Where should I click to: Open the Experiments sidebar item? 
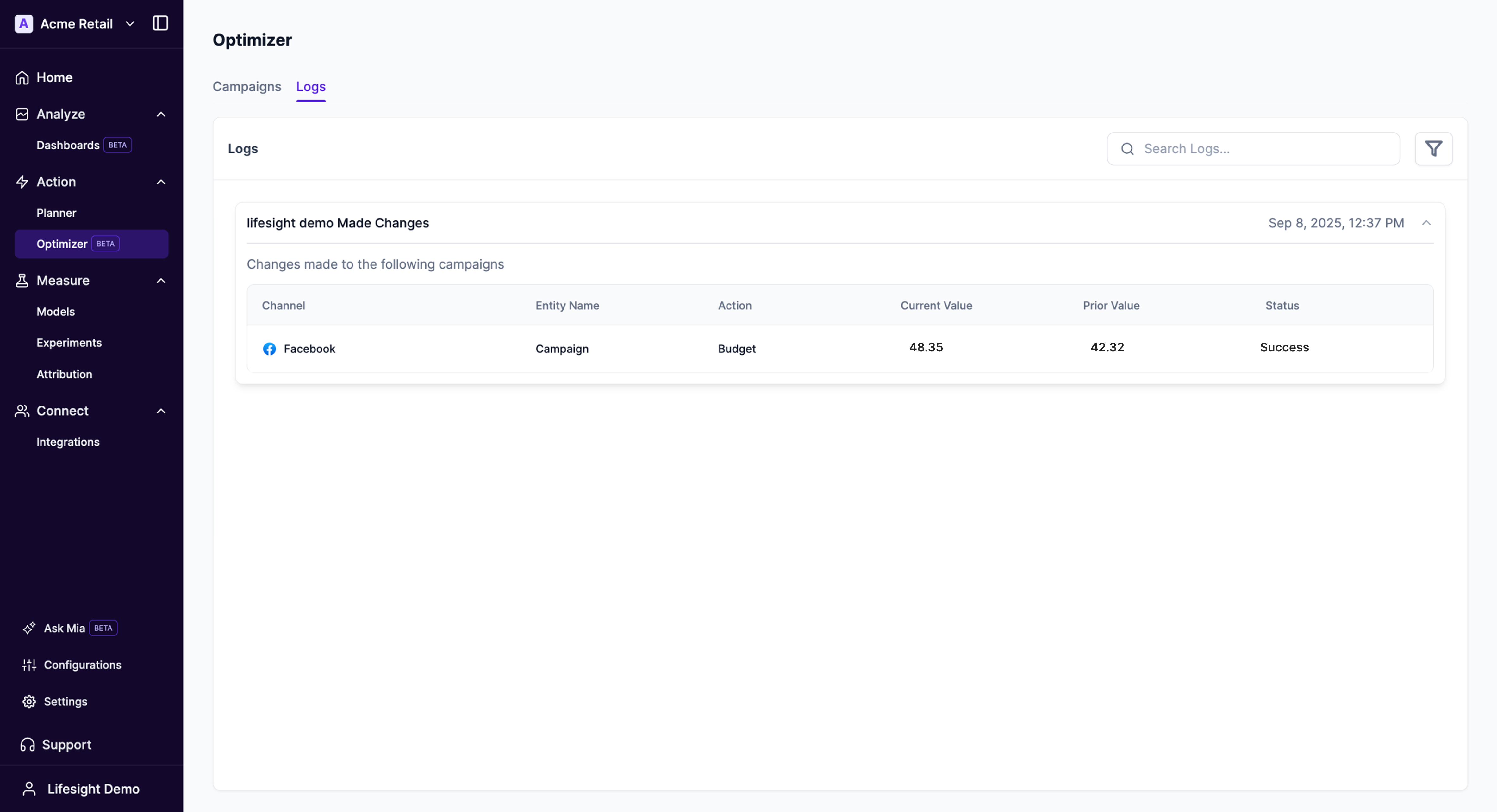[x=69, y=343]
